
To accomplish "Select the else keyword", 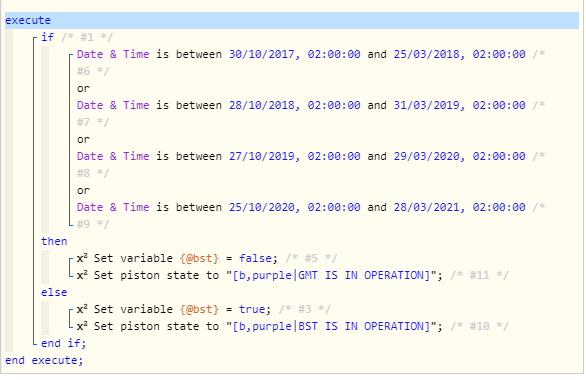I will [x=54, y=292].
